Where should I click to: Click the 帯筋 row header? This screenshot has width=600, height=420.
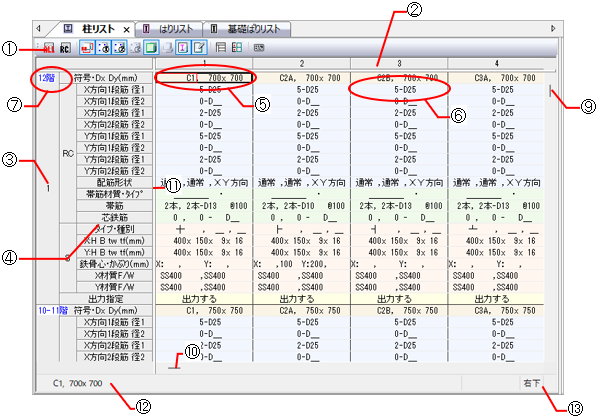point(107,207)
